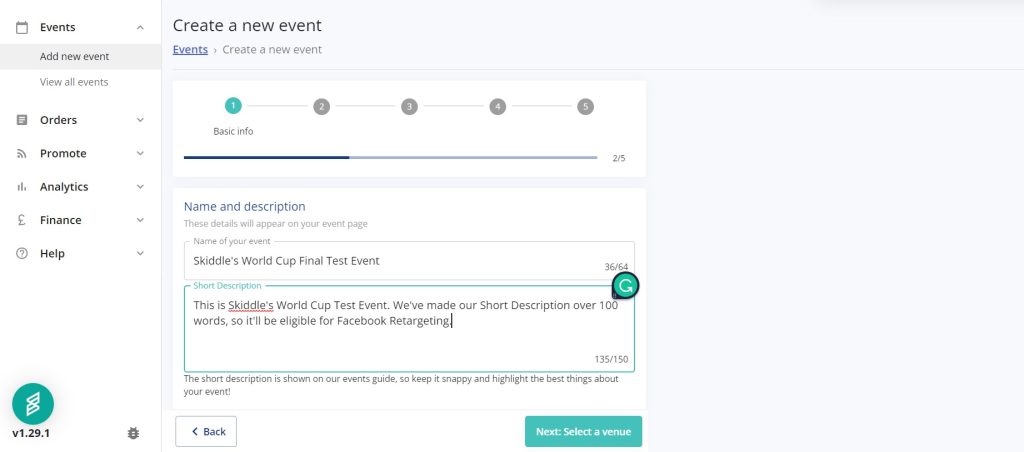This screenshot has width=1024, height=452.
Task: Click Next: Select a venue button
Action: pos(583,432)
